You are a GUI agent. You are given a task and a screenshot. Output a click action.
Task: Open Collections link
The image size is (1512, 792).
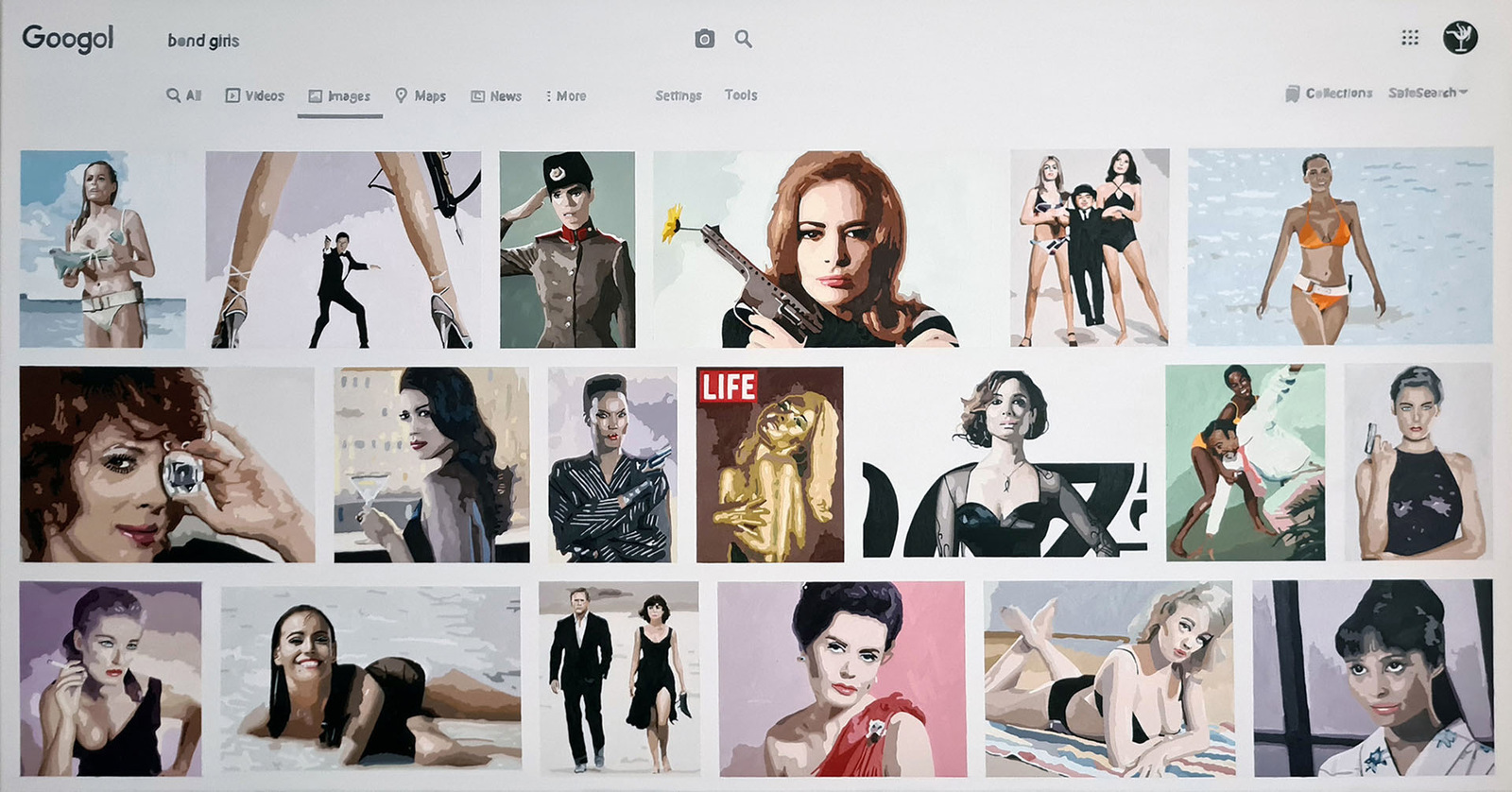1329,93
